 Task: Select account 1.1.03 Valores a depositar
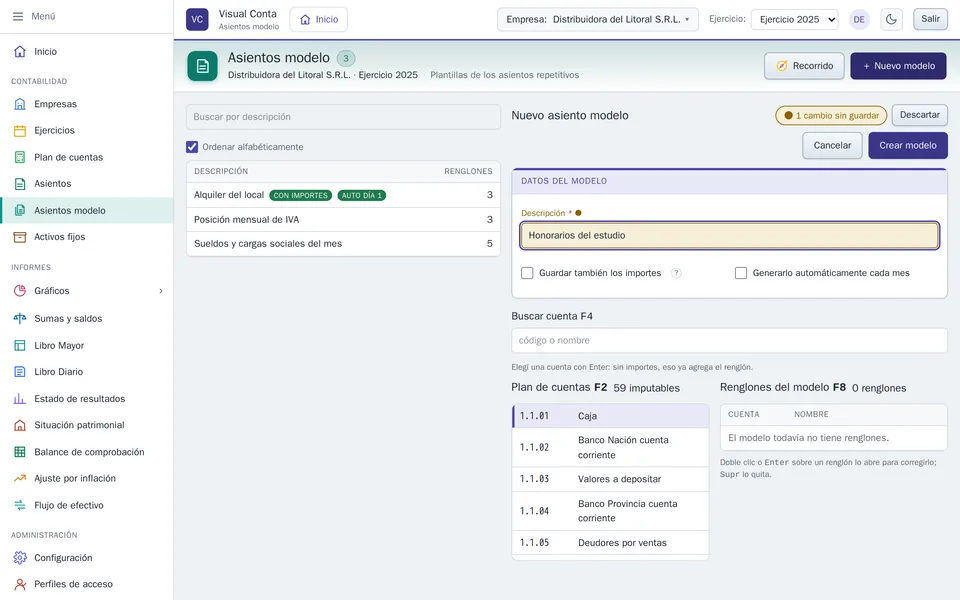610,479
